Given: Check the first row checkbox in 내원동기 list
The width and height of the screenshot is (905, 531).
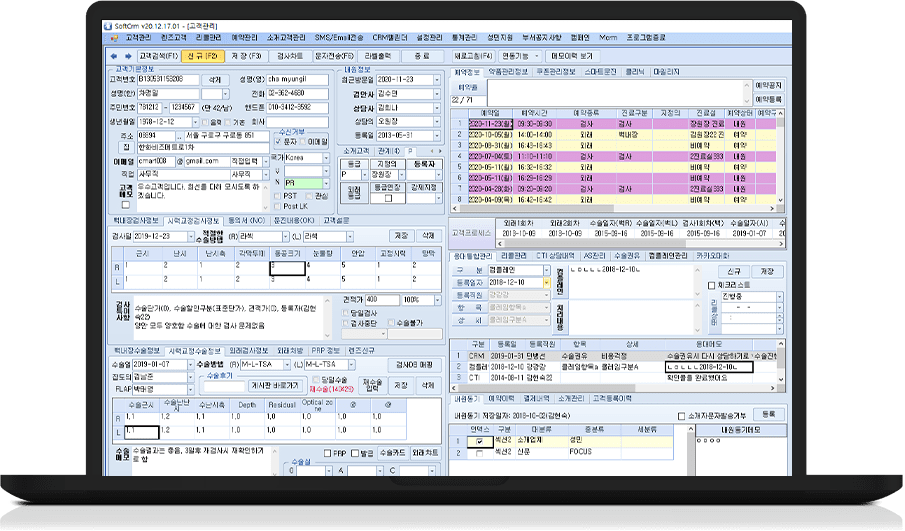Looking at the screenshot, I should pyautogui.click(x=479, y=442).
